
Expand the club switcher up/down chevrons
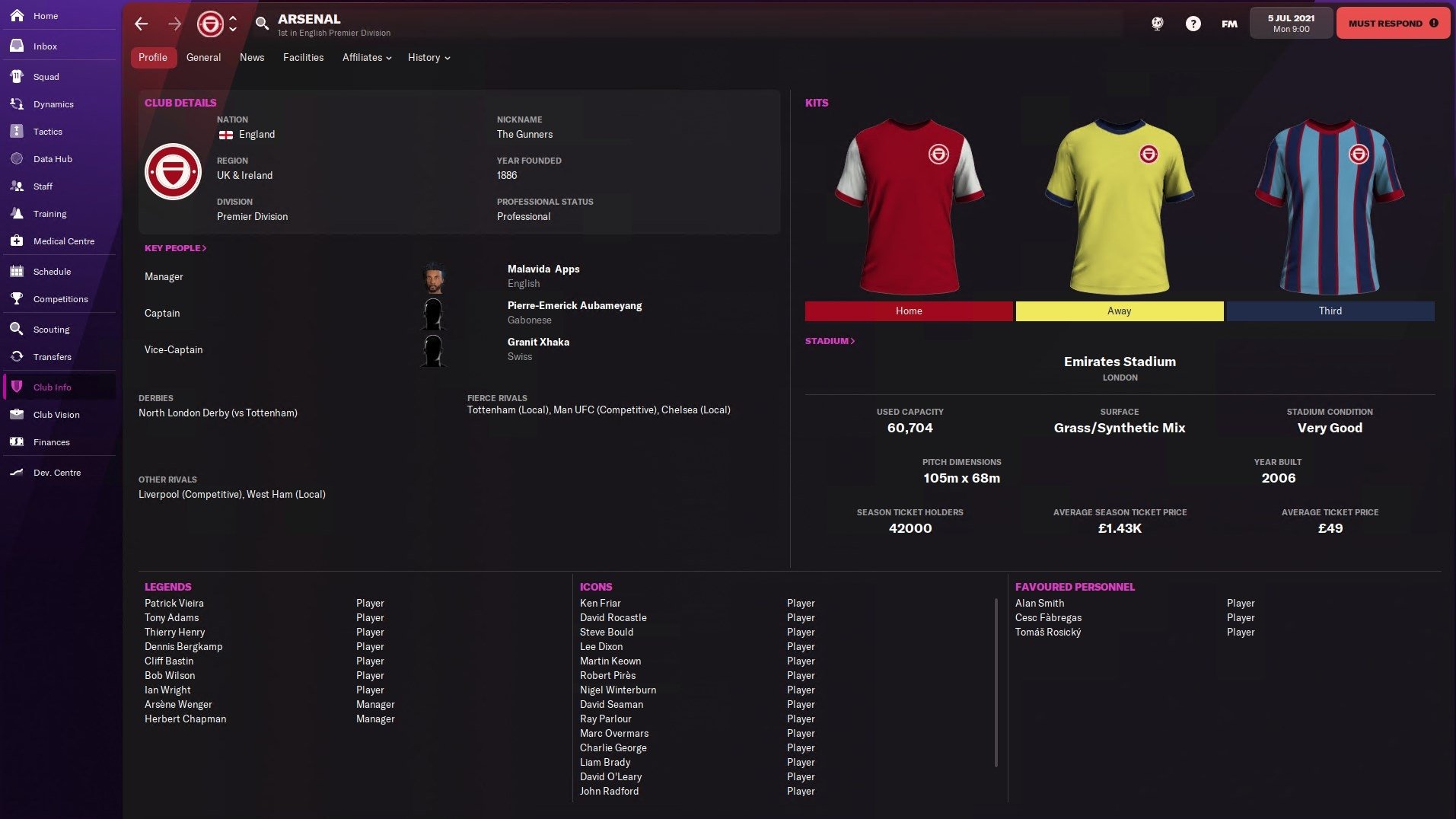(233, 24)
